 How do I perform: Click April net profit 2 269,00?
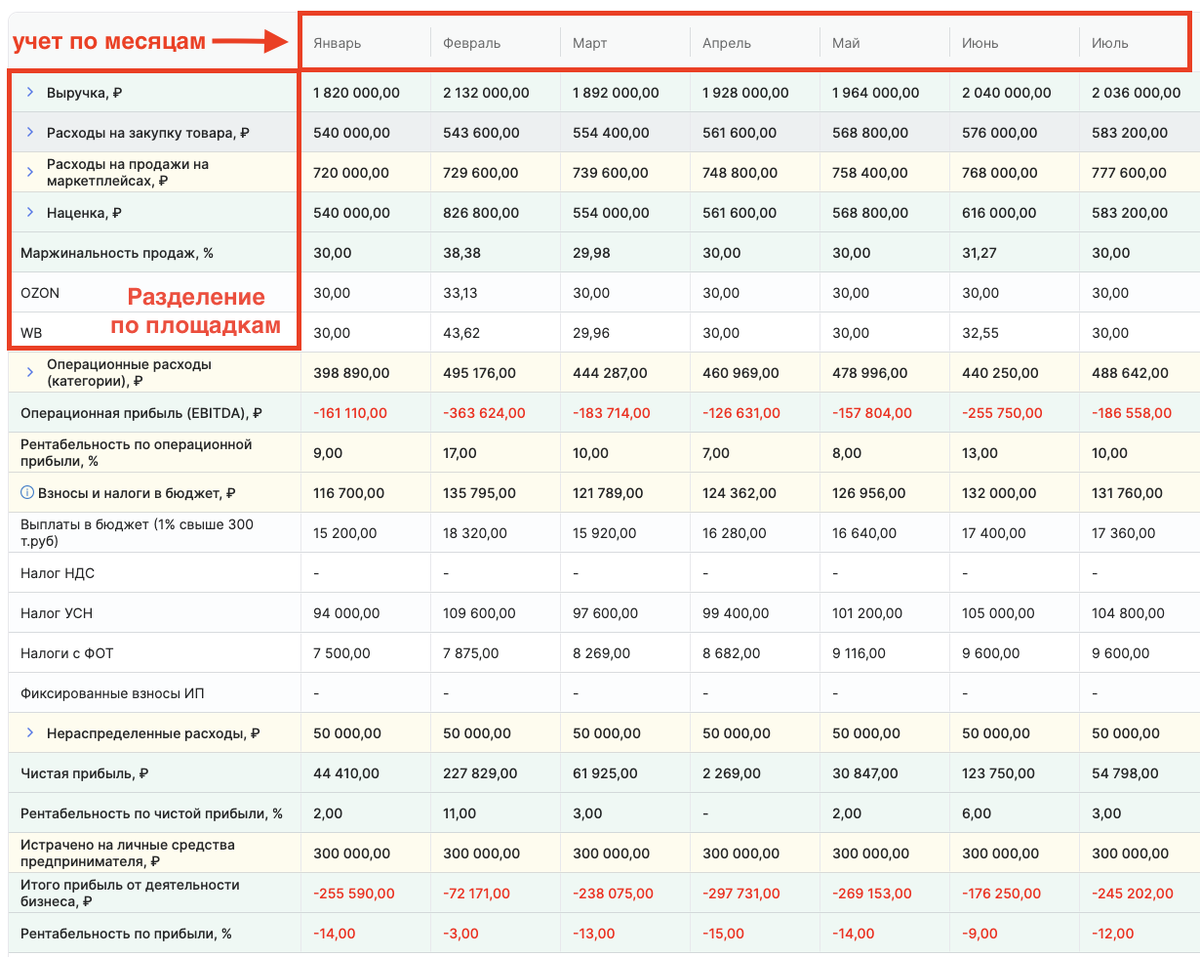point(731,773)
